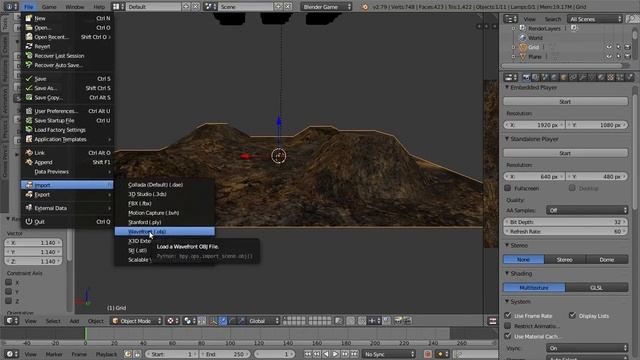Click the Grid mesh icon in outliner

click(522, 47)
